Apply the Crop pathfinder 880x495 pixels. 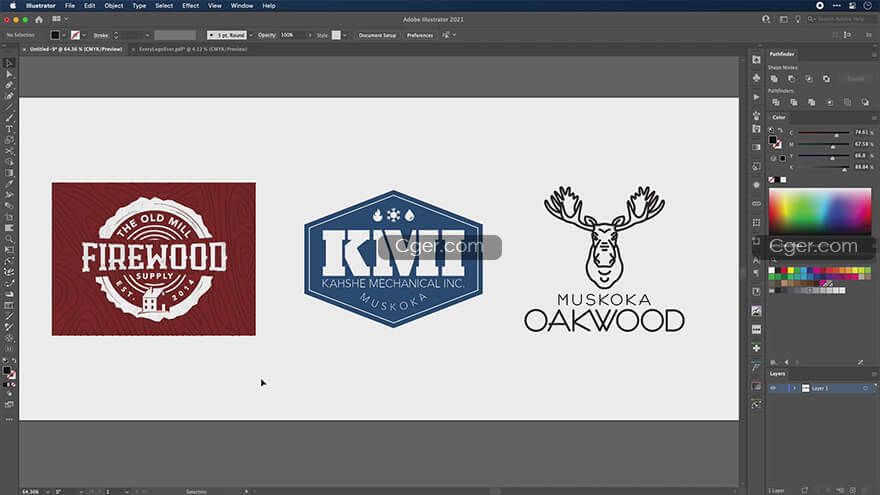829,102
